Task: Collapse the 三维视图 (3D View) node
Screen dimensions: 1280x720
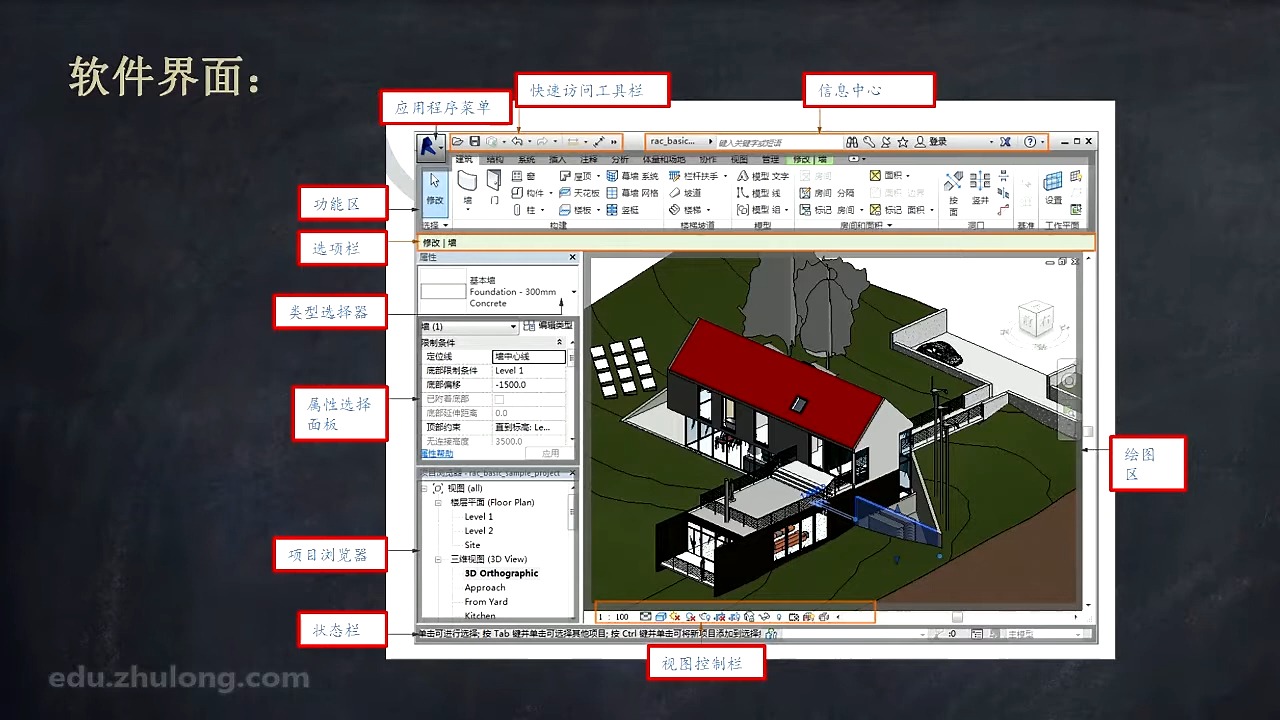Action: point(438,559)
